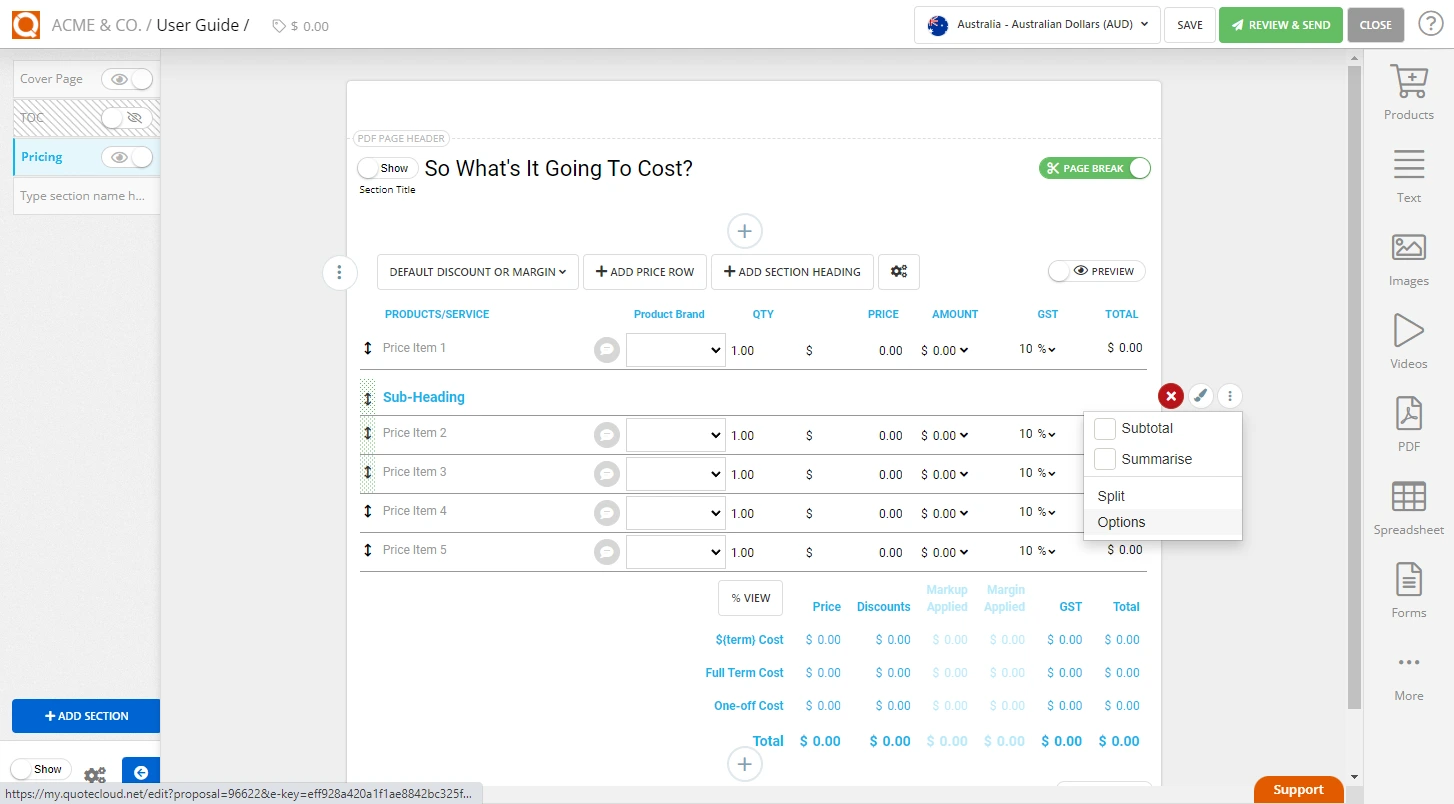Click the comment bubble on Price Item 1
Viewport: 1454px width, 804px height.
point(606,349)
